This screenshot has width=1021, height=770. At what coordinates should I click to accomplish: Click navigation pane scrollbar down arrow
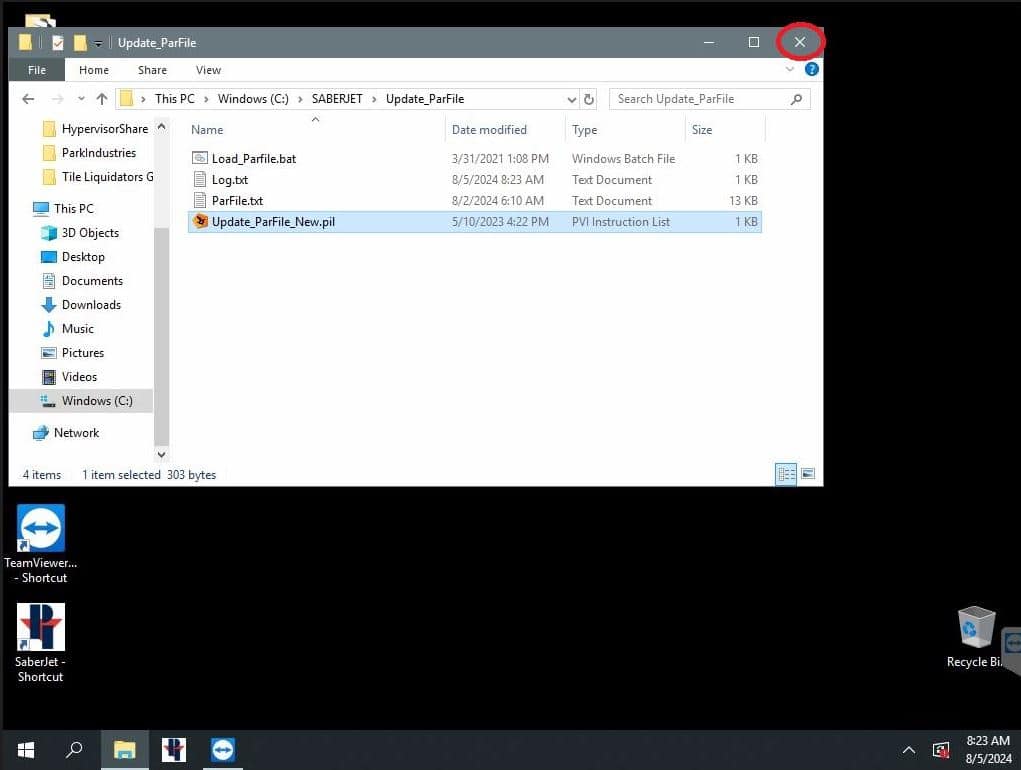tap(161, 454)
